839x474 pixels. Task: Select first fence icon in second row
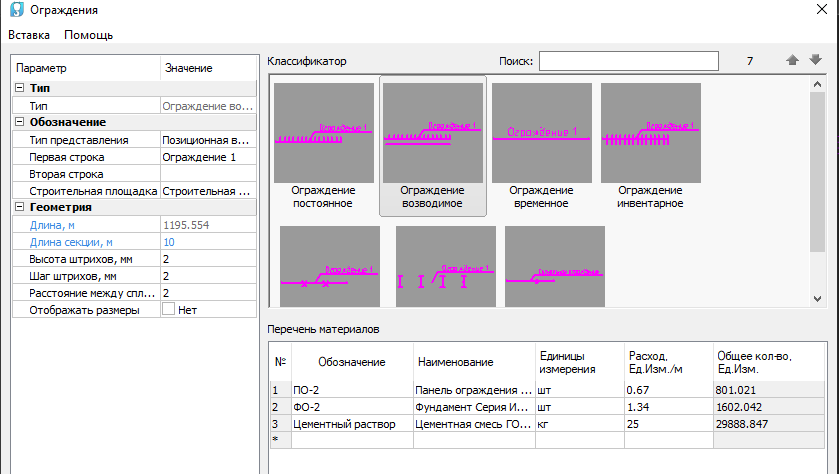tap(330, 268)
